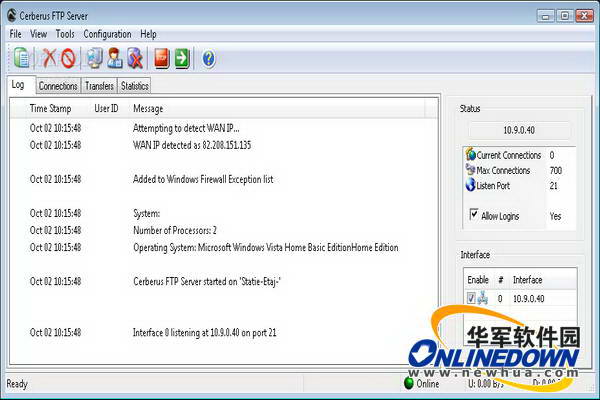Open the File menu
600x400 pixels.
(15, 34)
